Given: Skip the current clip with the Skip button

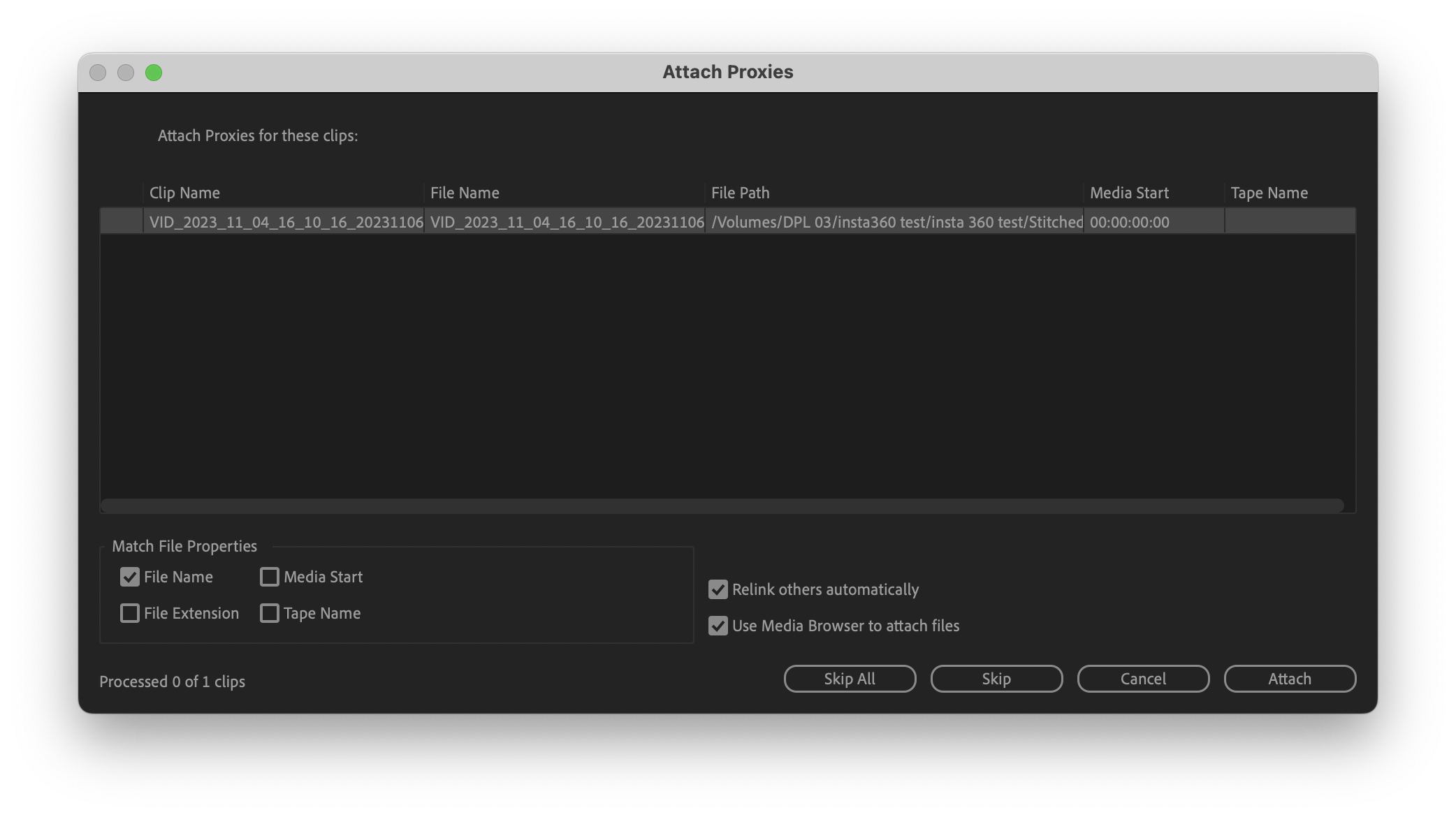Looking at the screenshot, I should pos(996,679).
